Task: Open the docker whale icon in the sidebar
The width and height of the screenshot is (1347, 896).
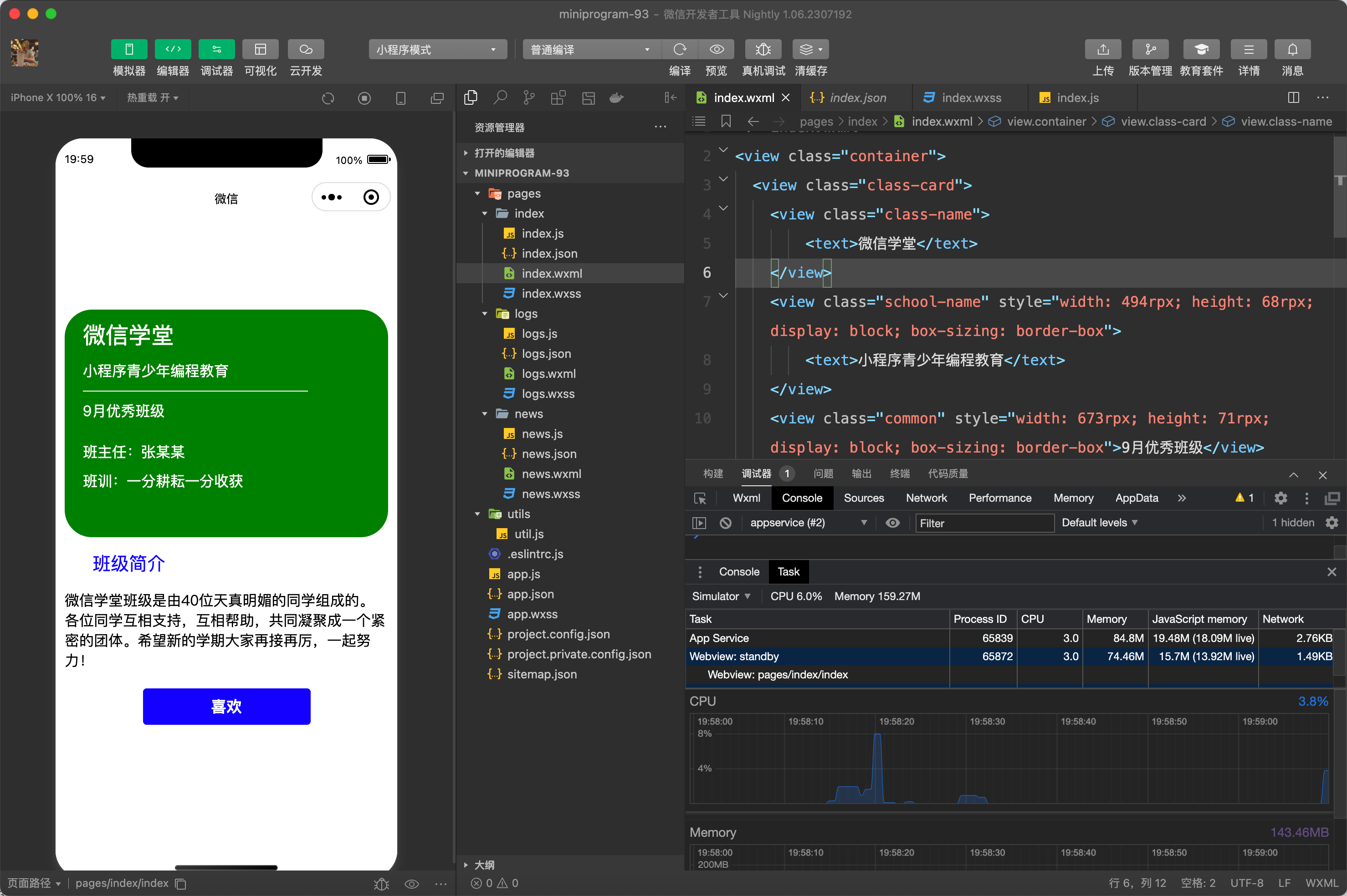Action: [616, 98]
